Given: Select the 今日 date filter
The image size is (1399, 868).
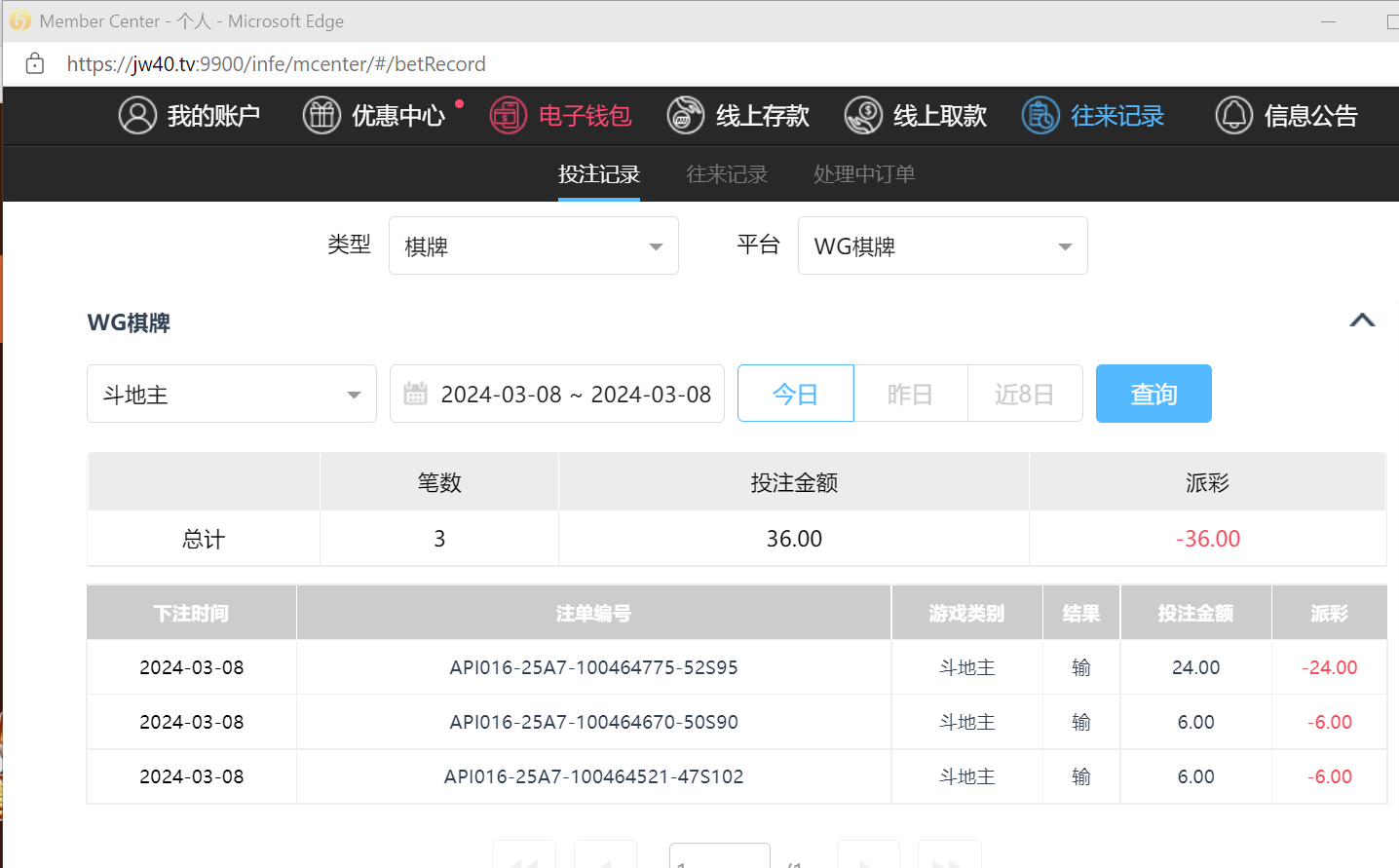Looking at the screenshot, I should pyautogui.click(x=795, y=394).
